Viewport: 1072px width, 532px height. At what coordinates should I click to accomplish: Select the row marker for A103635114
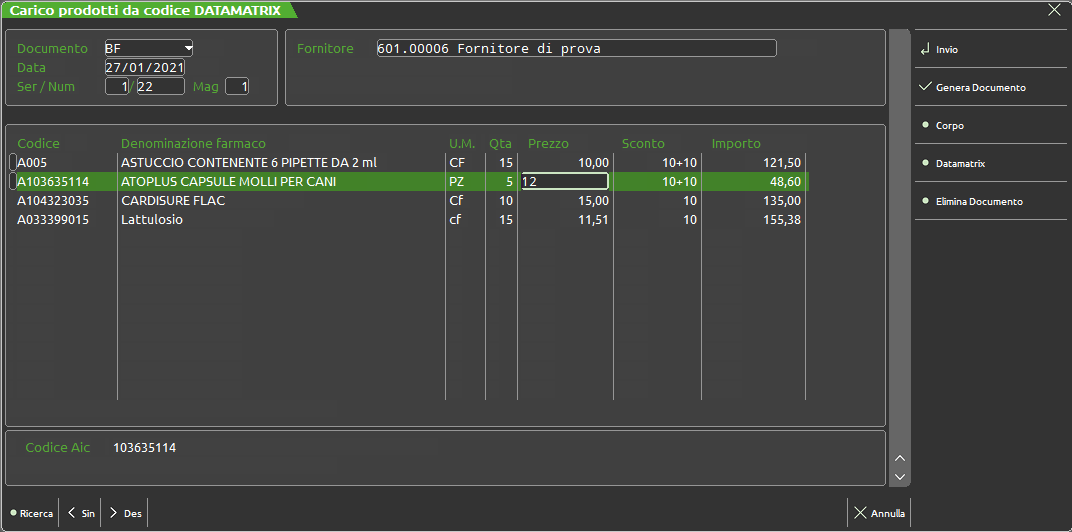12,182
